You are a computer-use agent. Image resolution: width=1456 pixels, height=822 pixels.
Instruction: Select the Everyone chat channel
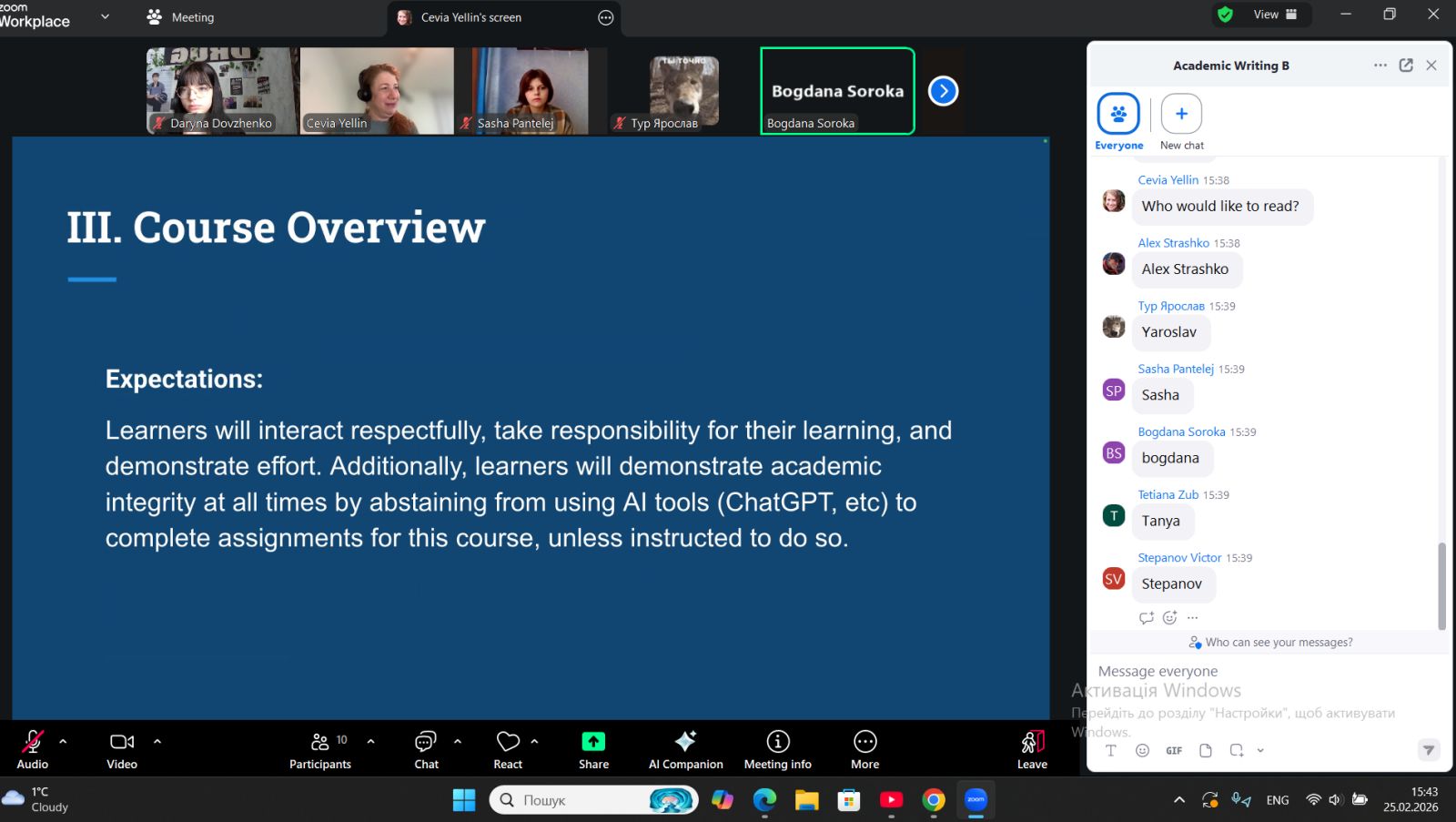point(1118,122)
